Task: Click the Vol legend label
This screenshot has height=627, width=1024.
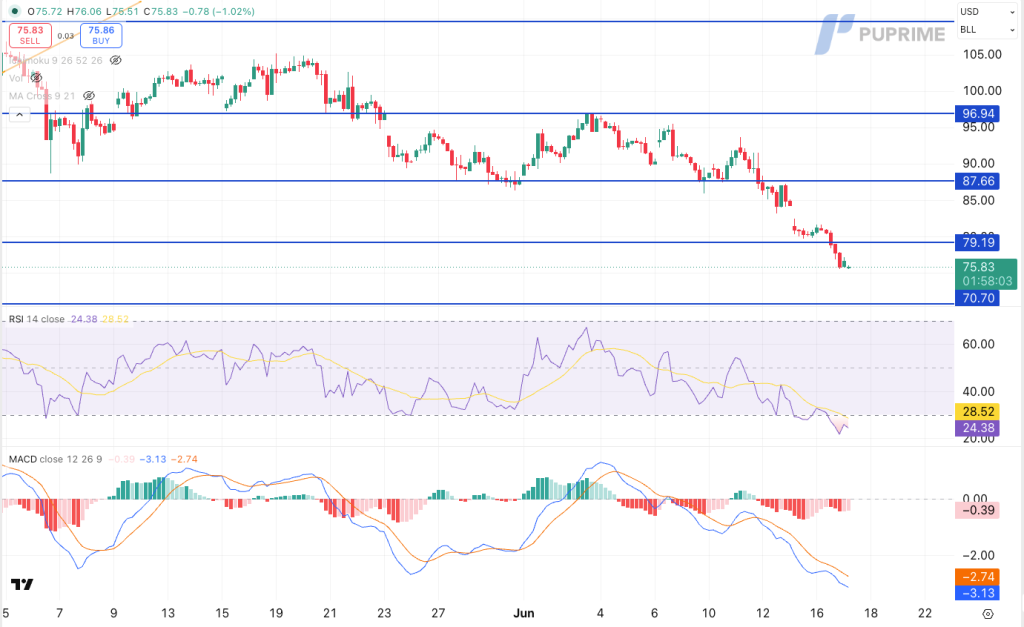Action: (x=16, y=78)
